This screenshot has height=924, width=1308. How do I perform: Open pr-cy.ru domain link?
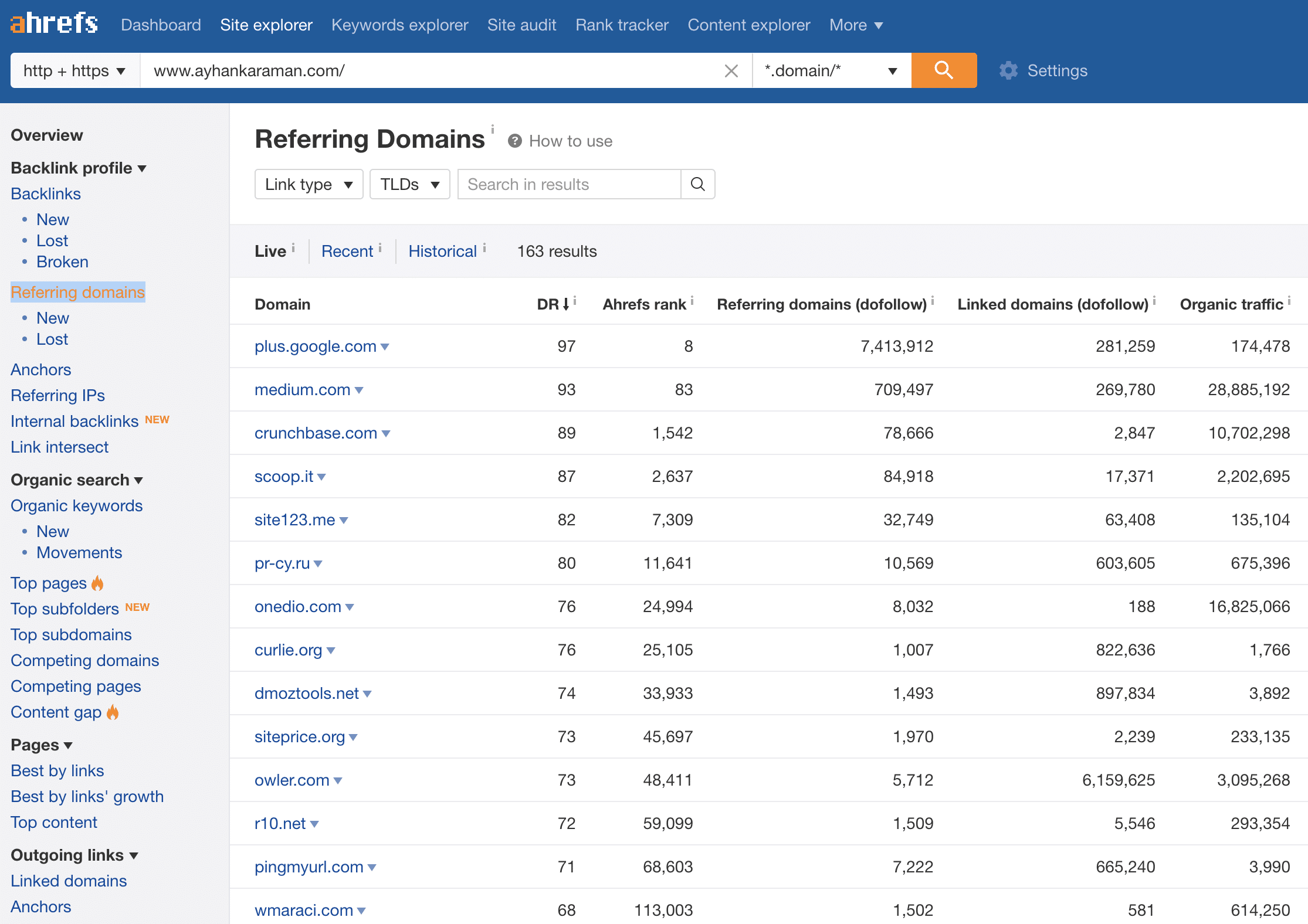point(282,563)
